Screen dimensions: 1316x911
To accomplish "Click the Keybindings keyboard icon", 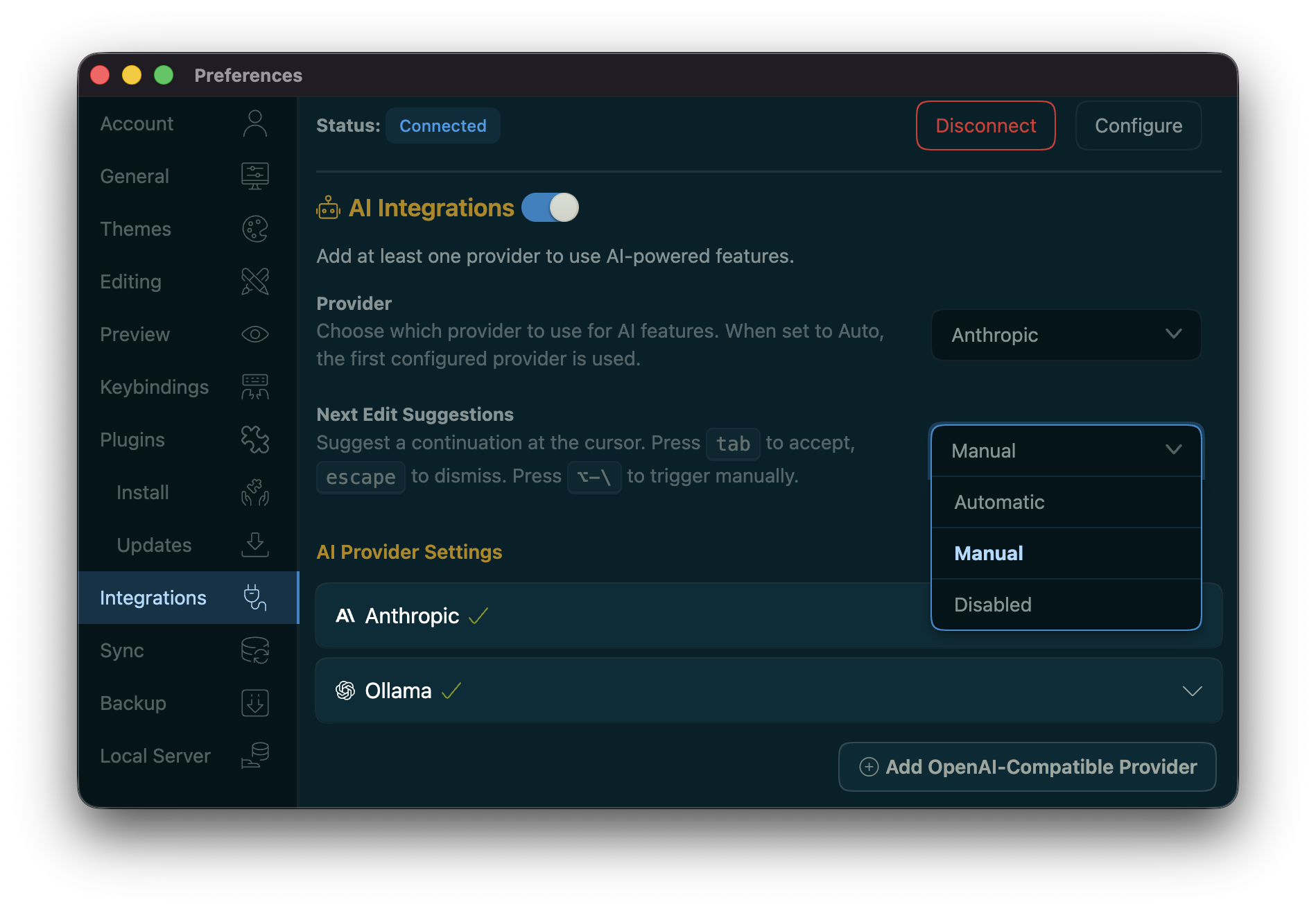I will point(255,387).
